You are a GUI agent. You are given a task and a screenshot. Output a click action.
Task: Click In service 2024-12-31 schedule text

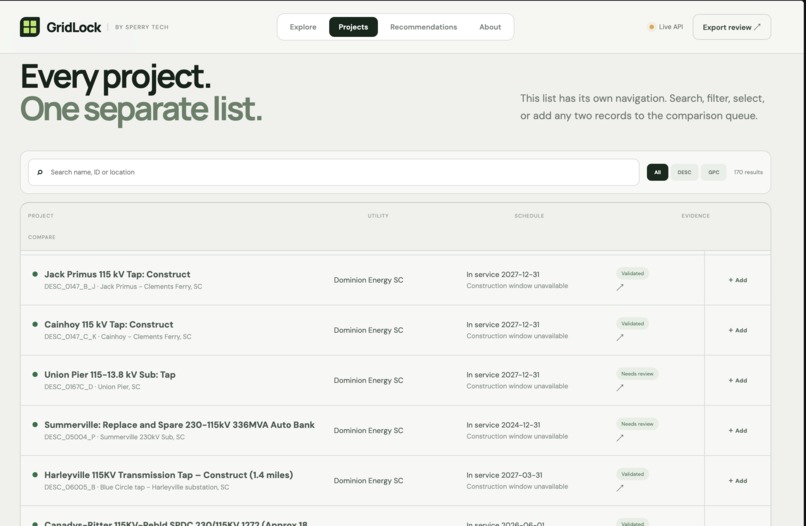point(503,425)
